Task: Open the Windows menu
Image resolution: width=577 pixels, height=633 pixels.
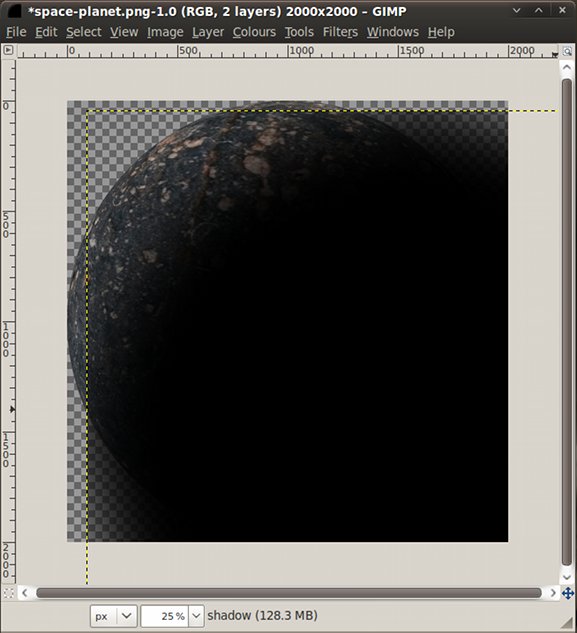Action: [392, 32]
